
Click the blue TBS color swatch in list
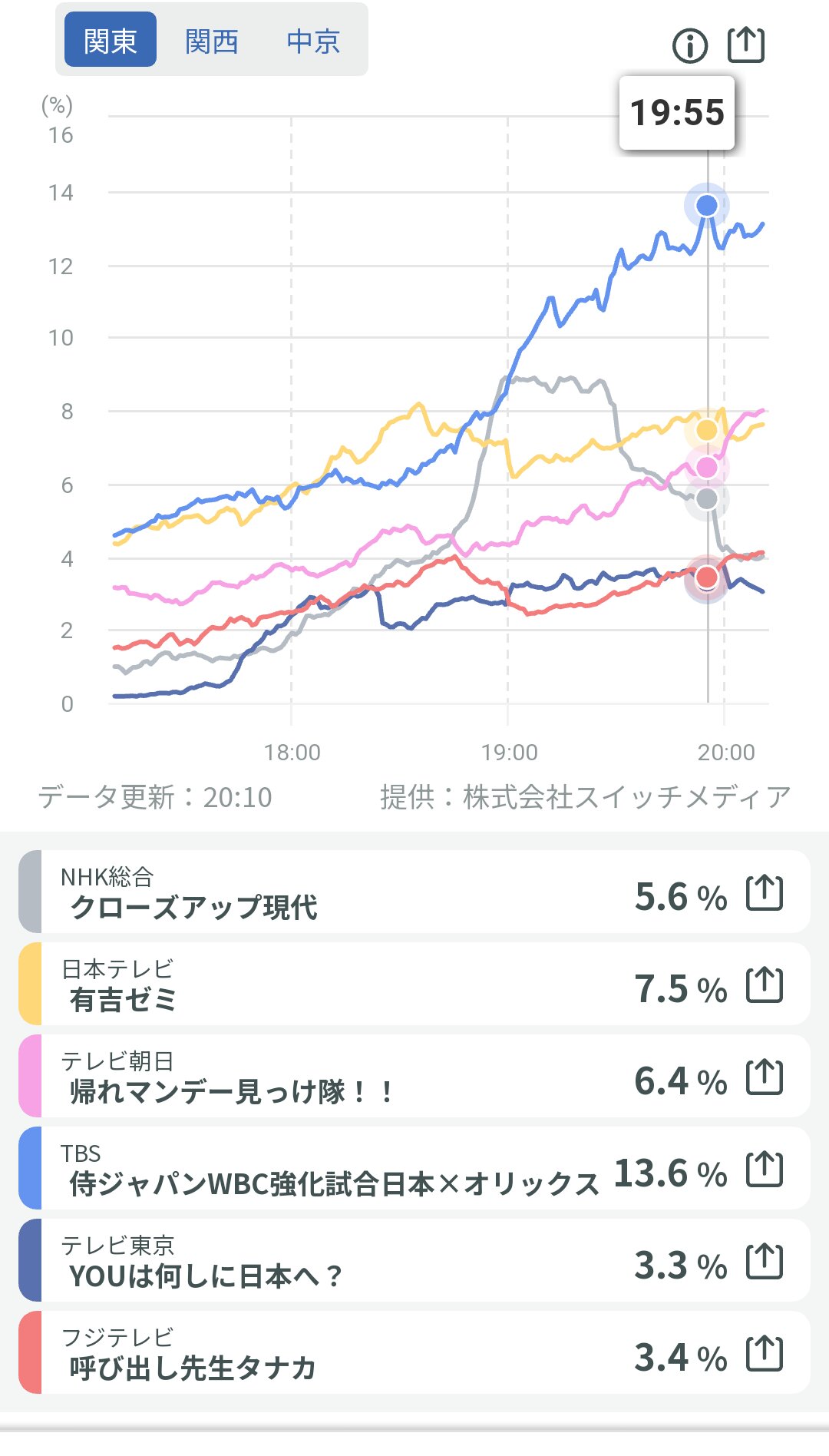(30, 1169)
